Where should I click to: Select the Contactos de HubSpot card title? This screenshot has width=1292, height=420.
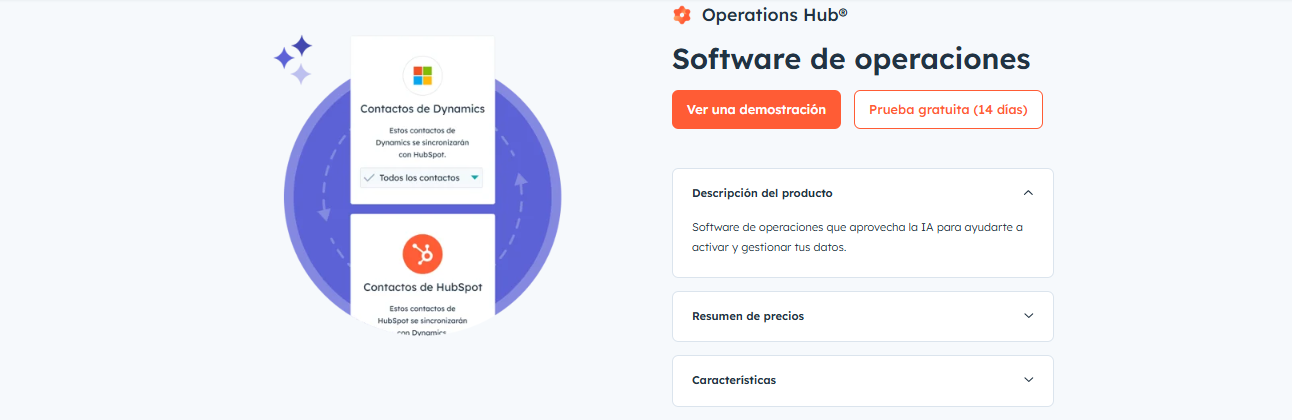[422, 287]
